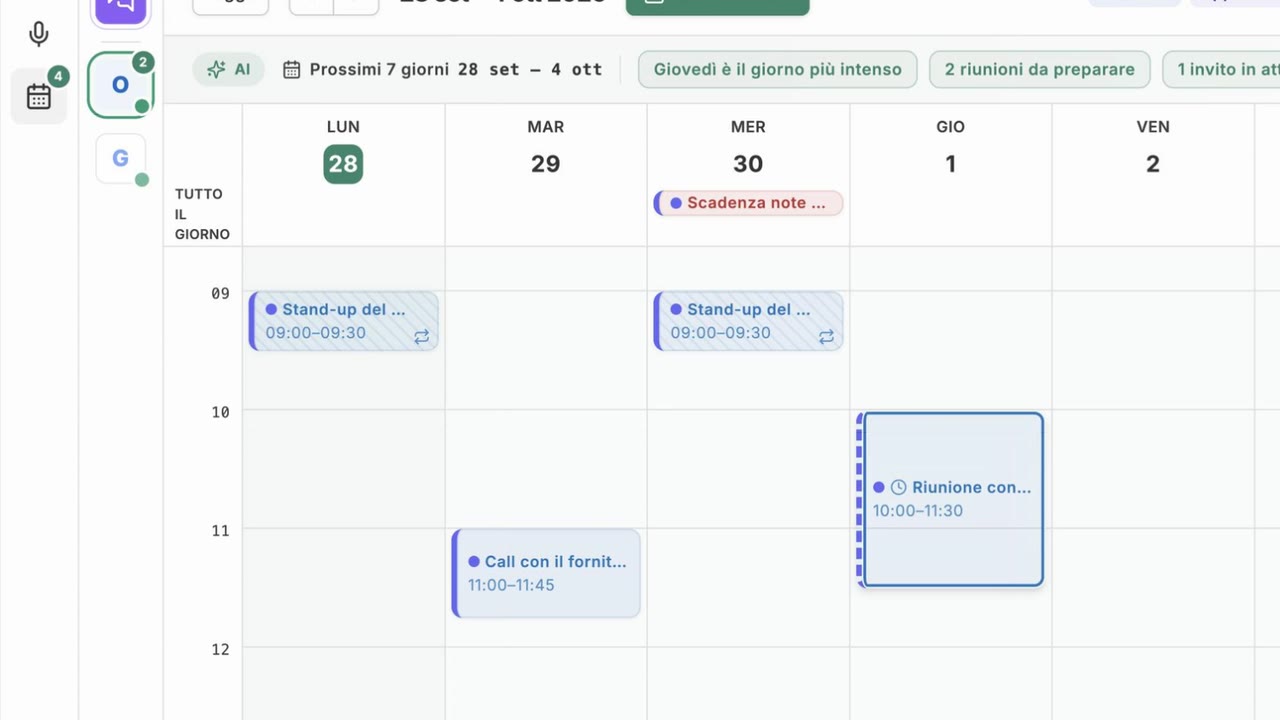Open the "Riunione con..." event on Thursday
The height and width of the screenshot is (720, 1280).
pos(951,499)
